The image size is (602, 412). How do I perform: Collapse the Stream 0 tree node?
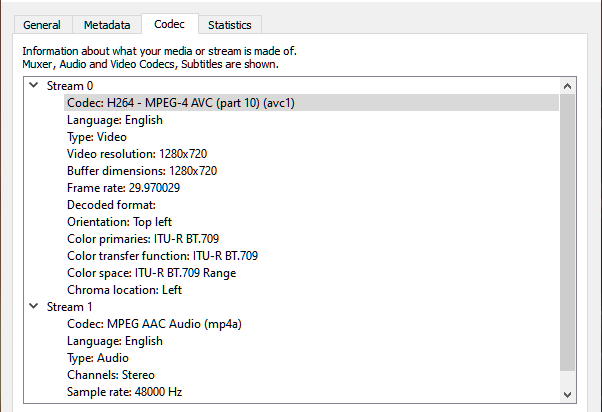[34, 86]
